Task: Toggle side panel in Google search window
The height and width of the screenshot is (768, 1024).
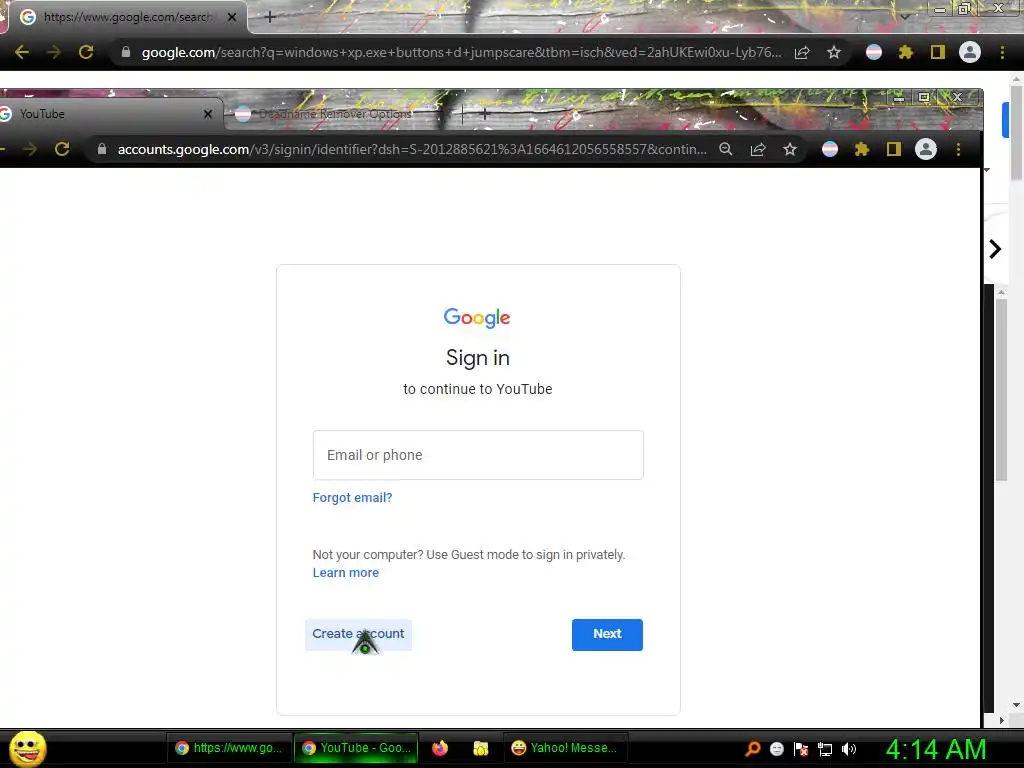Action: pos(938,52)
